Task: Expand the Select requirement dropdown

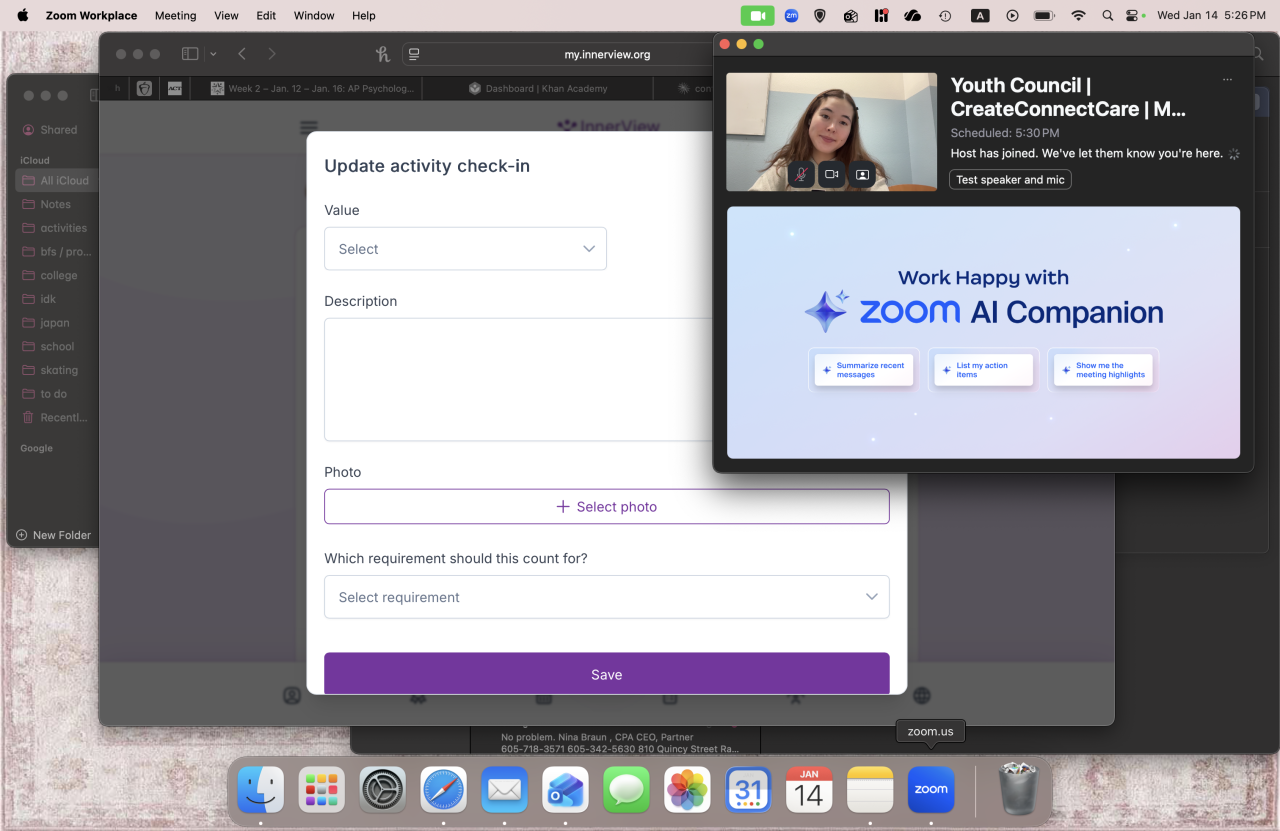Action: pyautogui.click(x=606, y=597)
